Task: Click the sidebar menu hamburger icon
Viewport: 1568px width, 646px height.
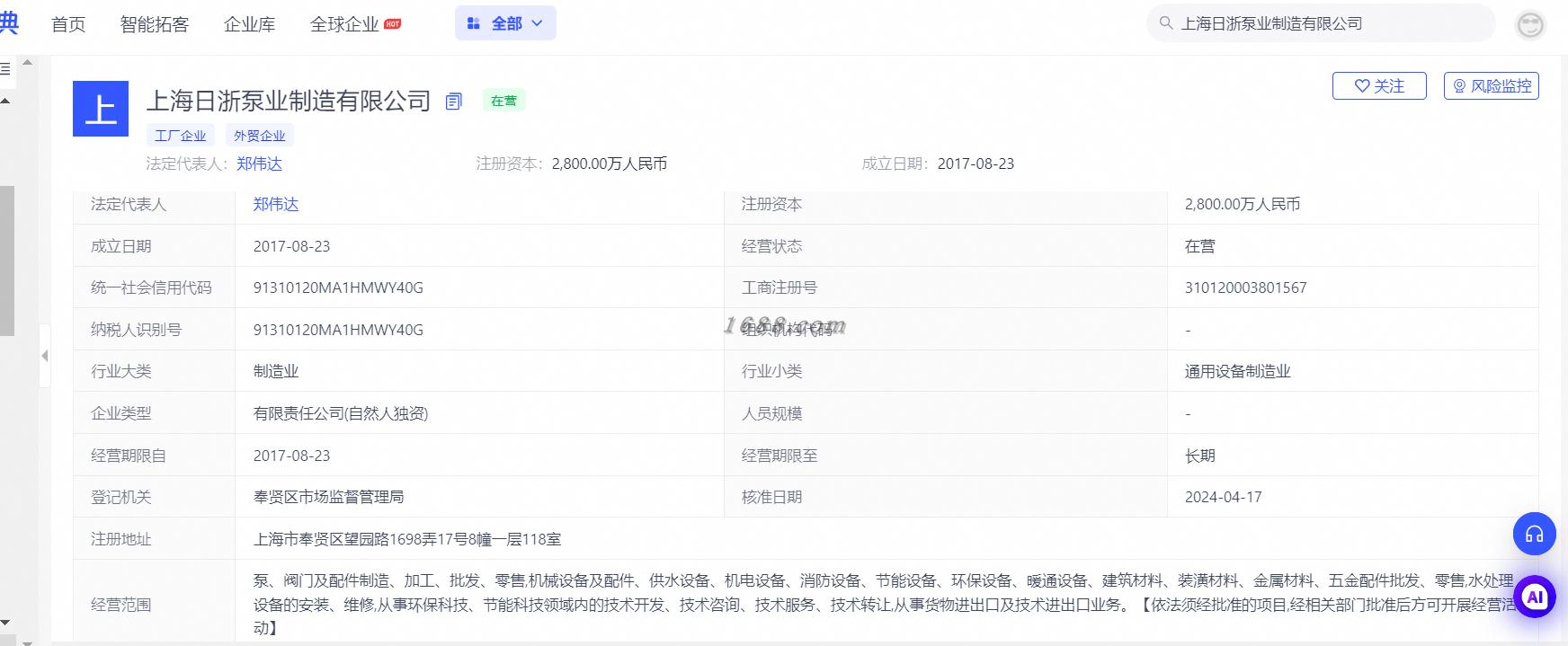Action: pos(5,69)
